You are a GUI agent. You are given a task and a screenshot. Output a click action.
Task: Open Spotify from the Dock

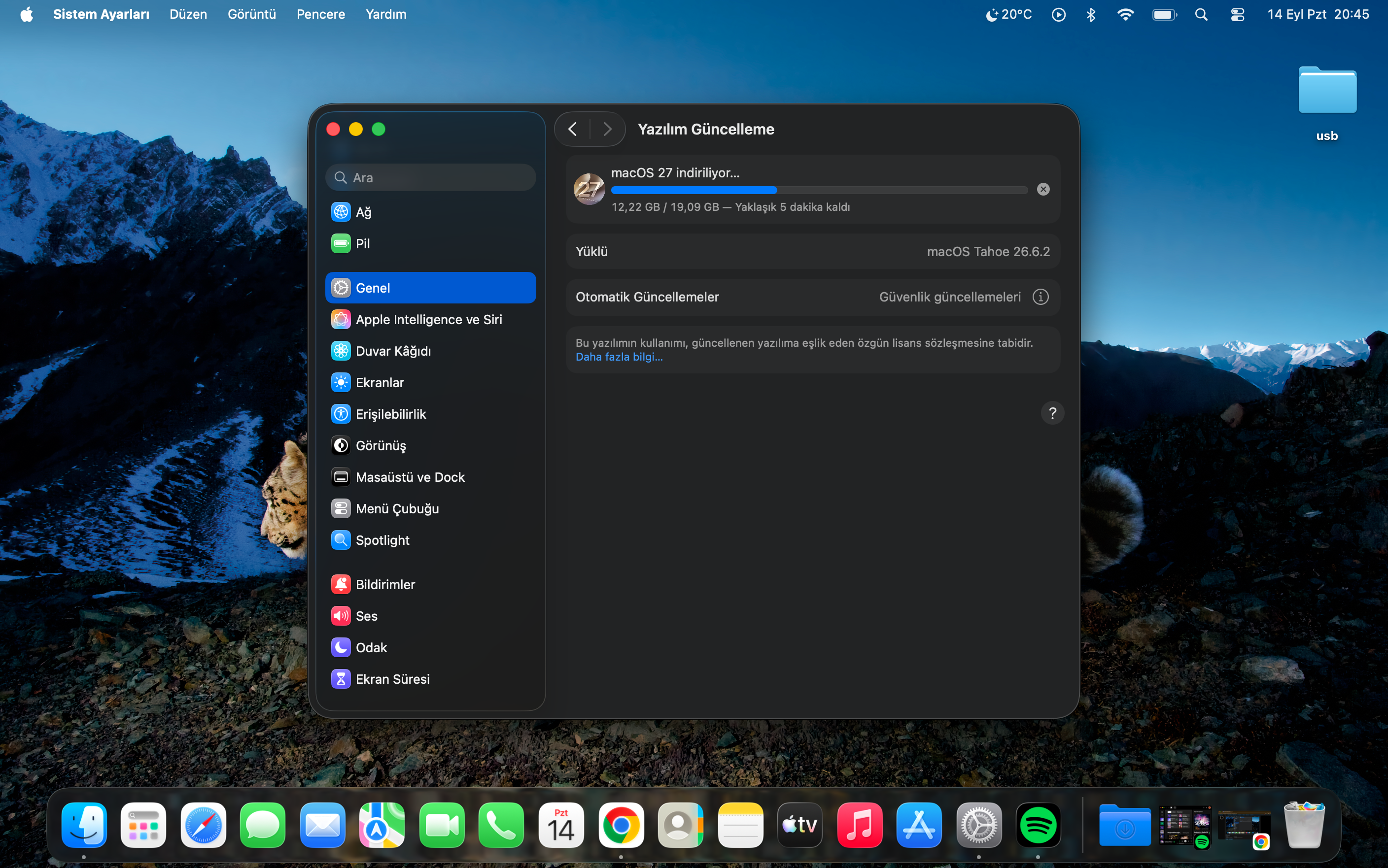point(1038,825)
